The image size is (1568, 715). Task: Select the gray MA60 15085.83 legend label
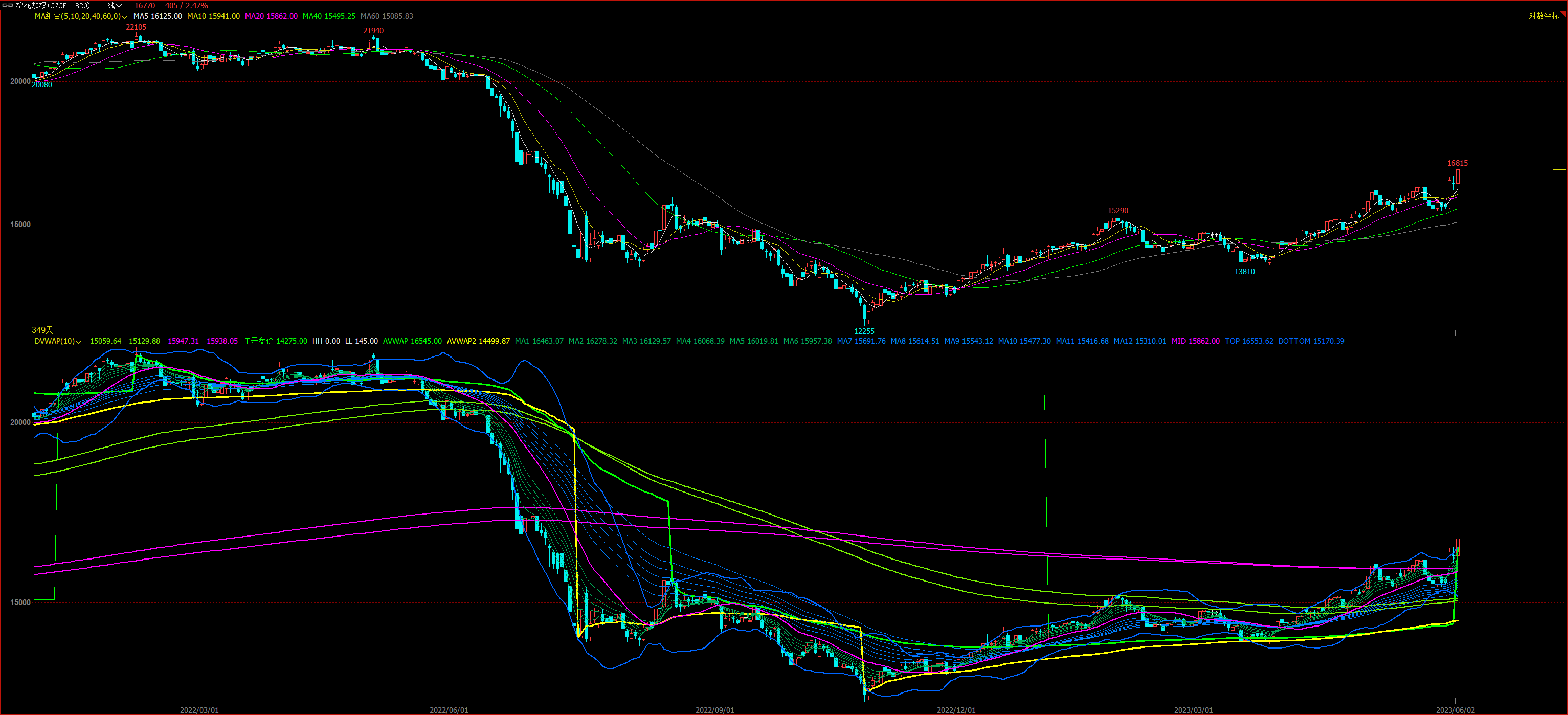pos(387,16)
